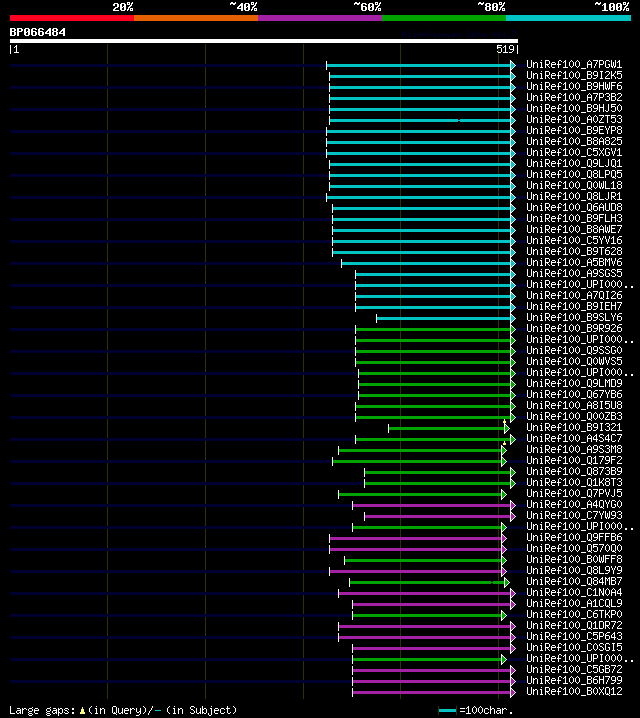Select the UniRef100_A8I5U8 label
The image size is (640, 718).
[574, 405]
